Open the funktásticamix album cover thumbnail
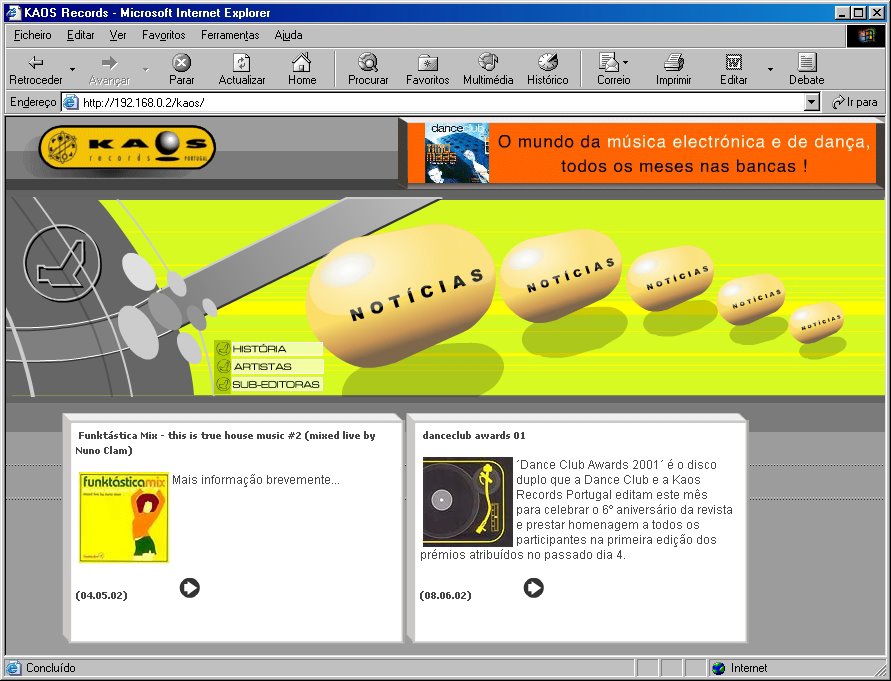This screenshot has height=681, width=891. [124, 517]
